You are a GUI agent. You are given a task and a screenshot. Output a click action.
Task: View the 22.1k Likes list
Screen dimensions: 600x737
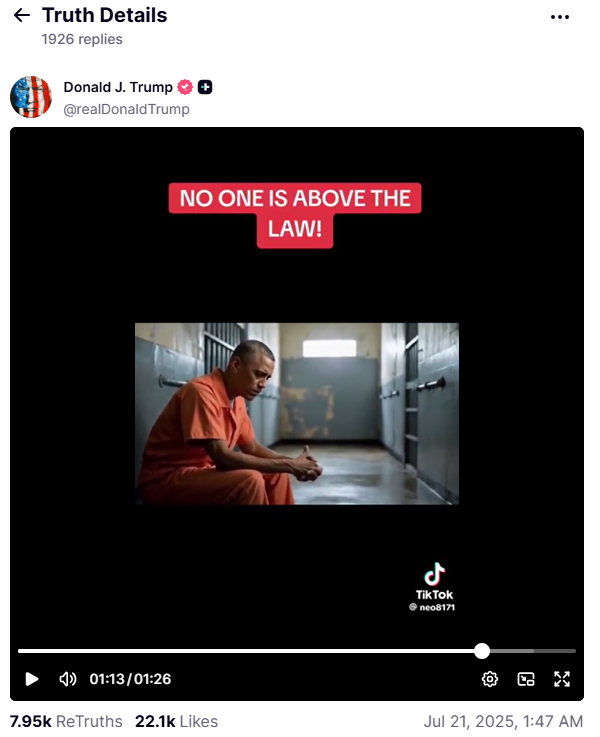coord(176,721)
